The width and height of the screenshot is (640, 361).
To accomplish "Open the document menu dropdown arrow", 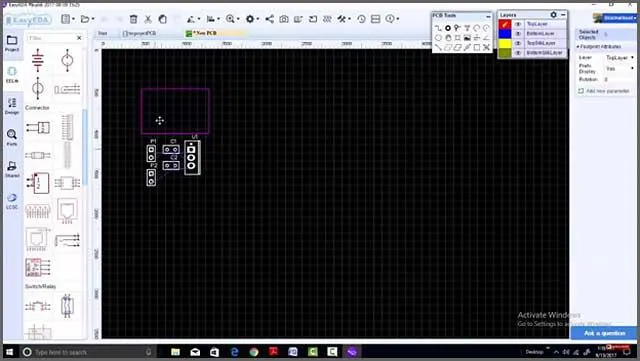I will [73, 19].
